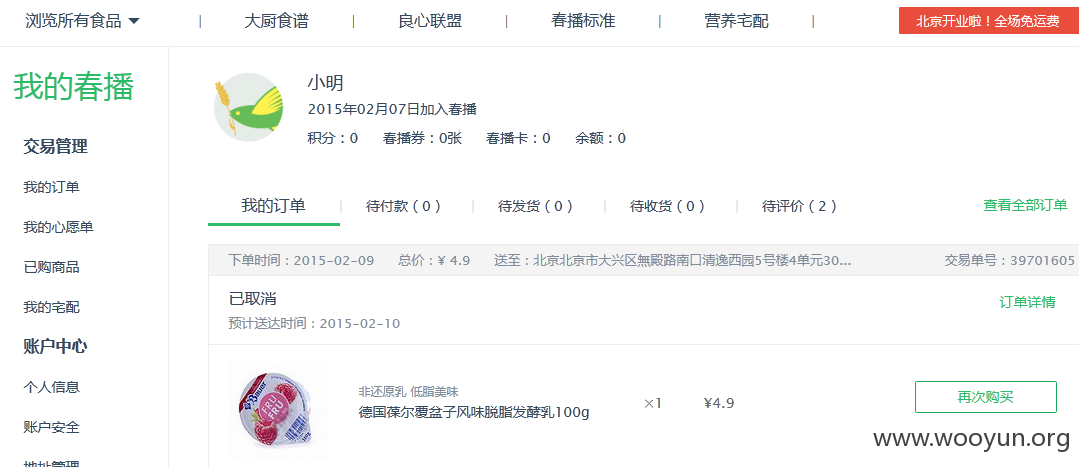Open the 德国葆尔覆盆子风味脱脂发酵乳100g product link

click(474, 413)
